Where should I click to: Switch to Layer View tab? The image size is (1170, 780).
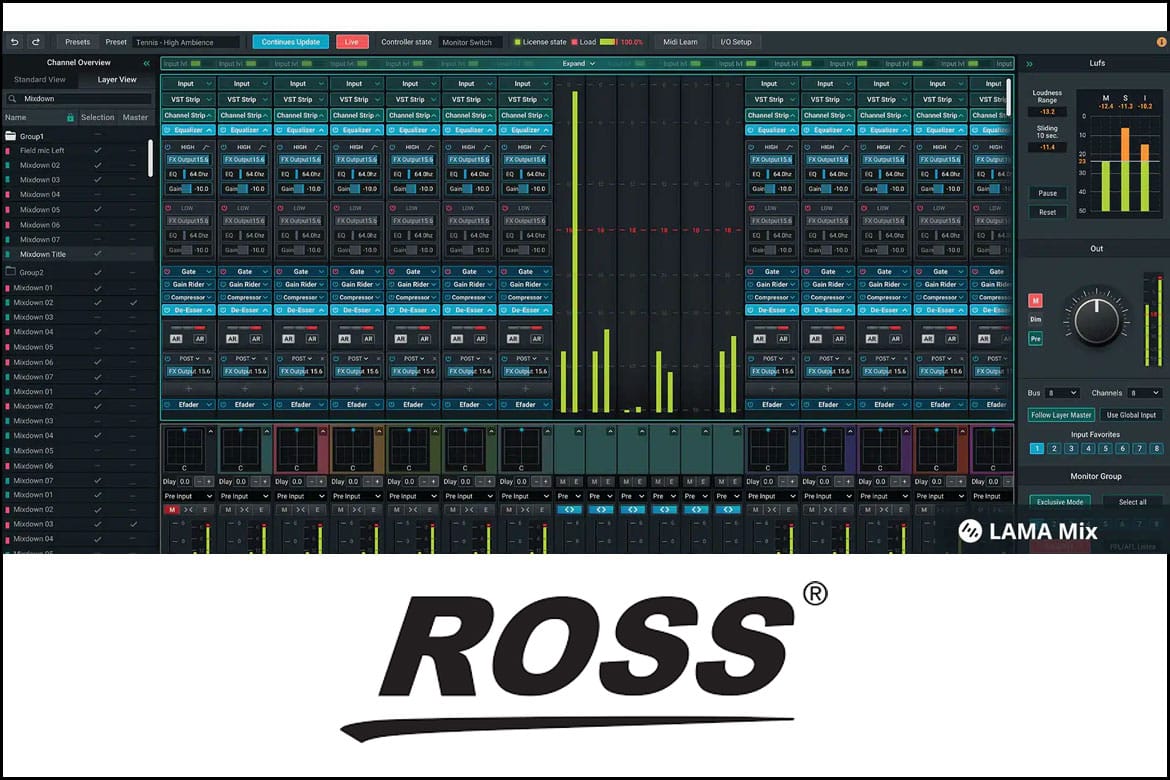coord(116,79)
